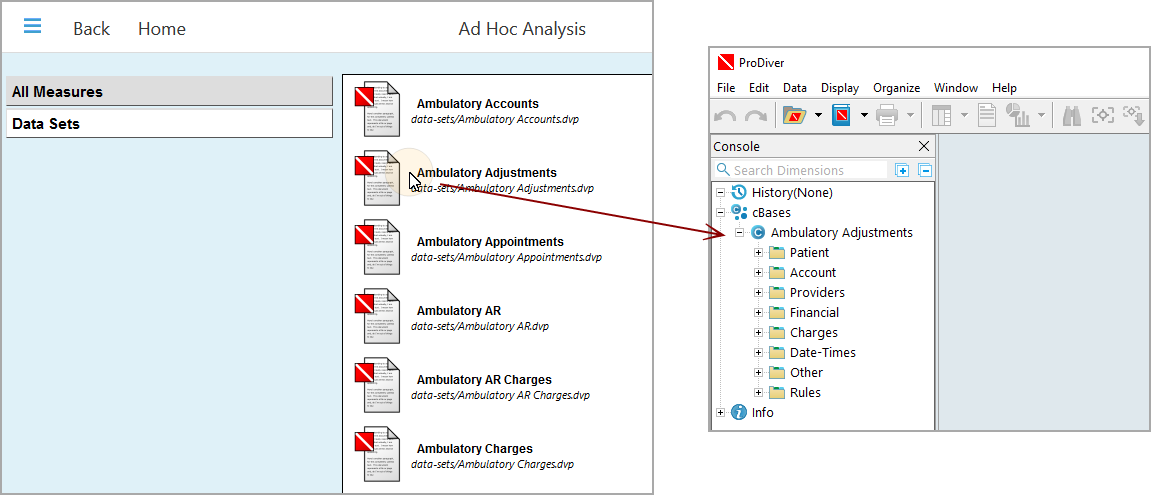Click the focus target toolbar icon
Image resolution: width=1163 pixels, height=495 pixels.
(x=1102, y=115)
